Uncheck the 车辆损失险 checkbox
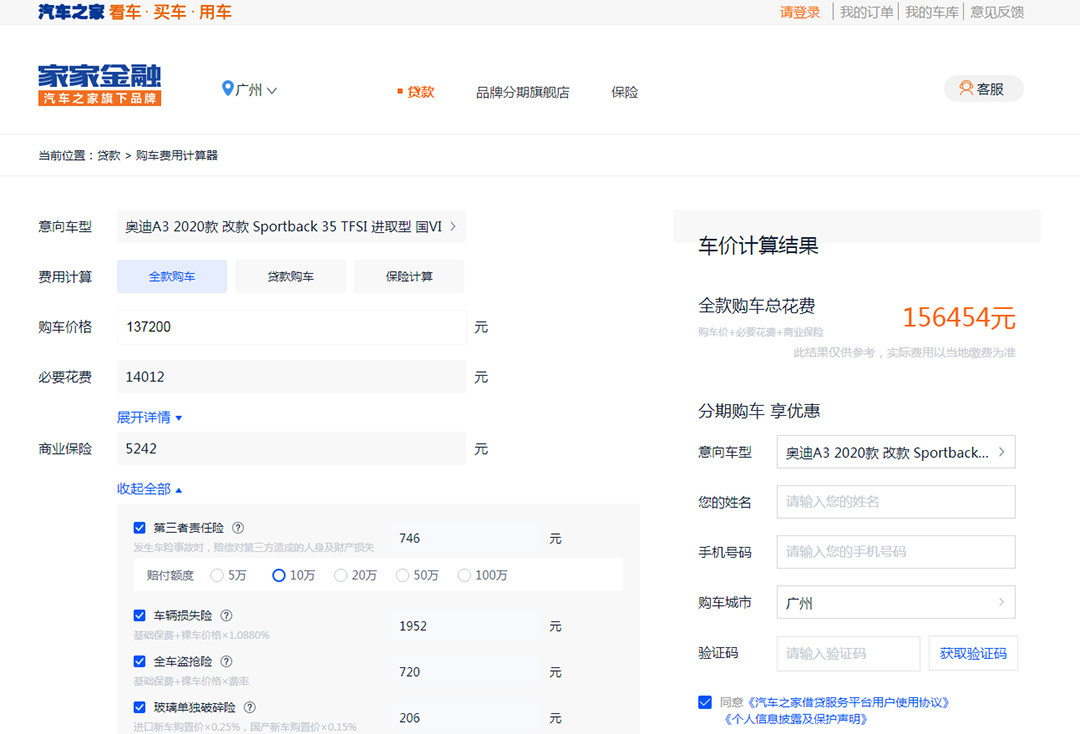 click(x=140, y=616)
